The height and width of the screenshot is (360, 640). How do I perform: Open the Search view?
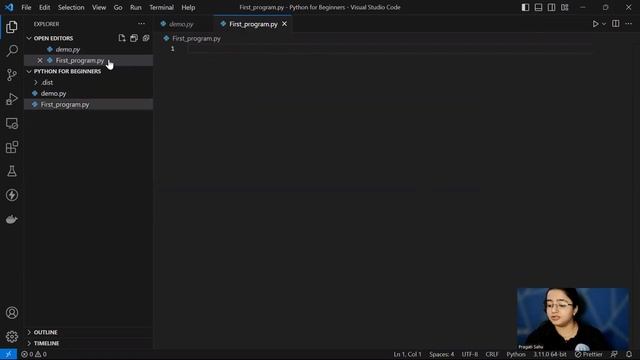[x=12, y=51]
